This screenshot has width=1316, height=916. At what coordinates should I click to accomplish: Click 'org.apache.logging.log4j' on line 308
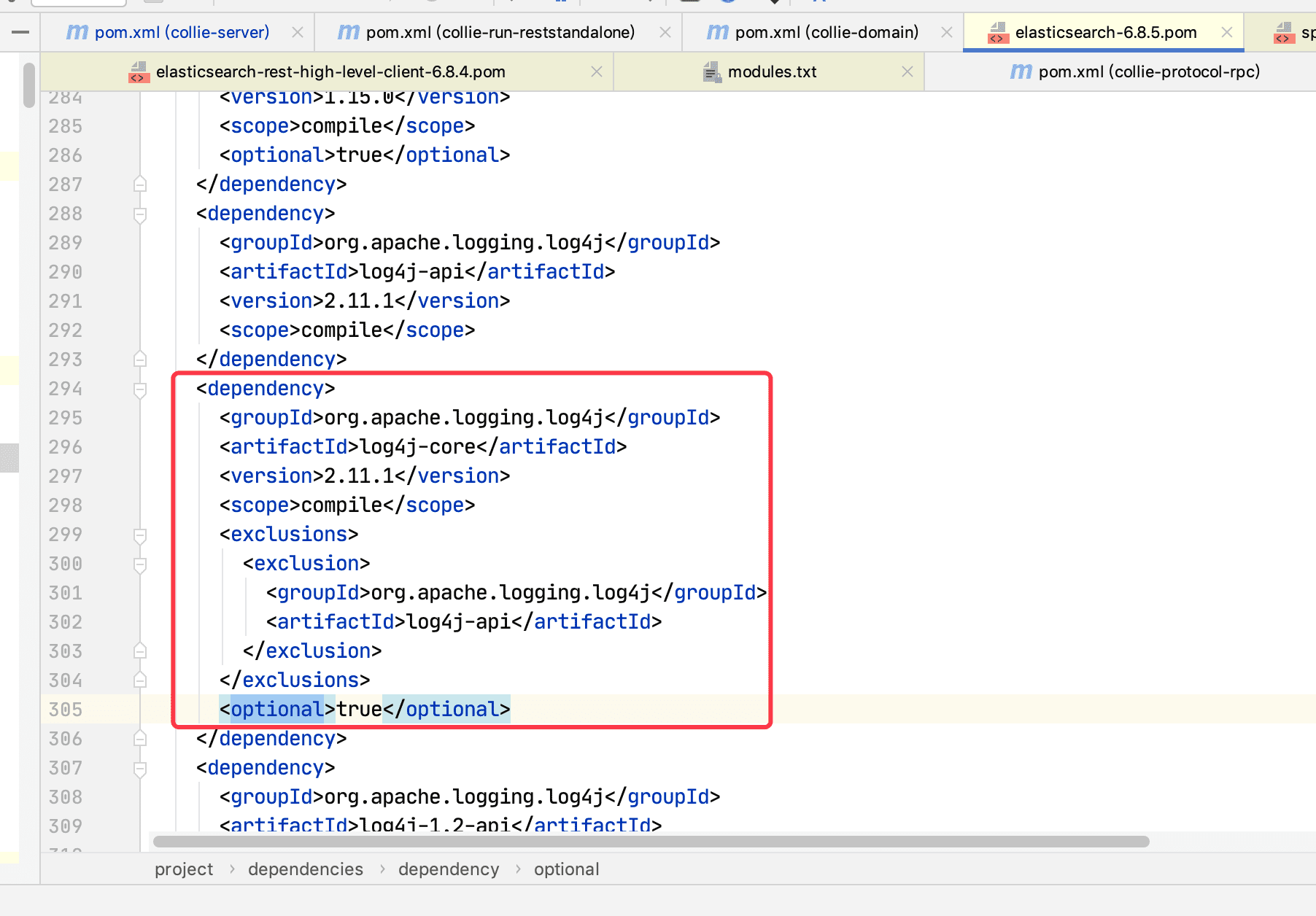click(464, 796)
